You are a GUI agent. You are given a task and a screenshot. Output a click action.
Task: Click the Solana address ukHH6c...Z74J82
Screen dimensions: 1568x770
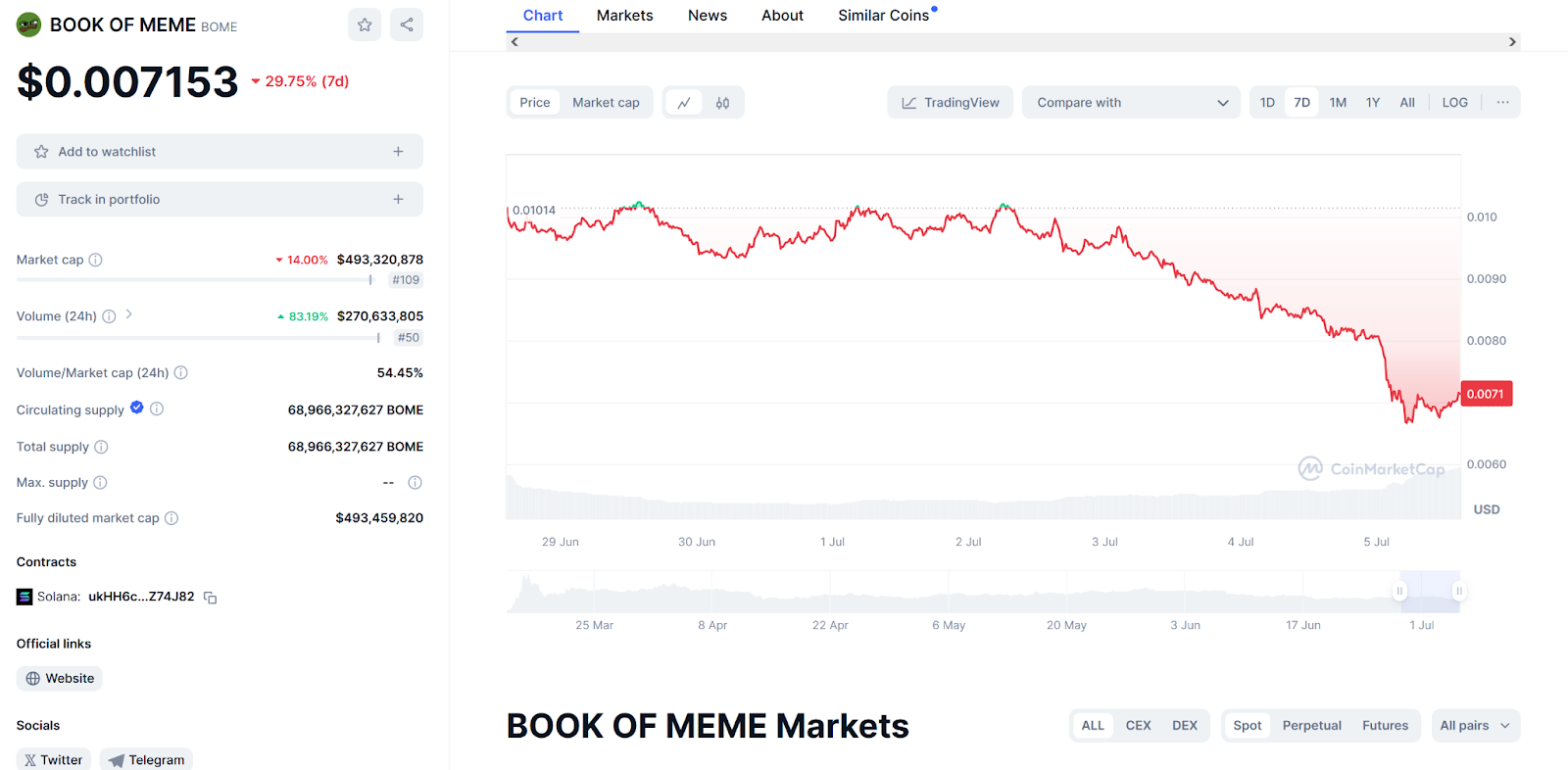tap(141, 597)
